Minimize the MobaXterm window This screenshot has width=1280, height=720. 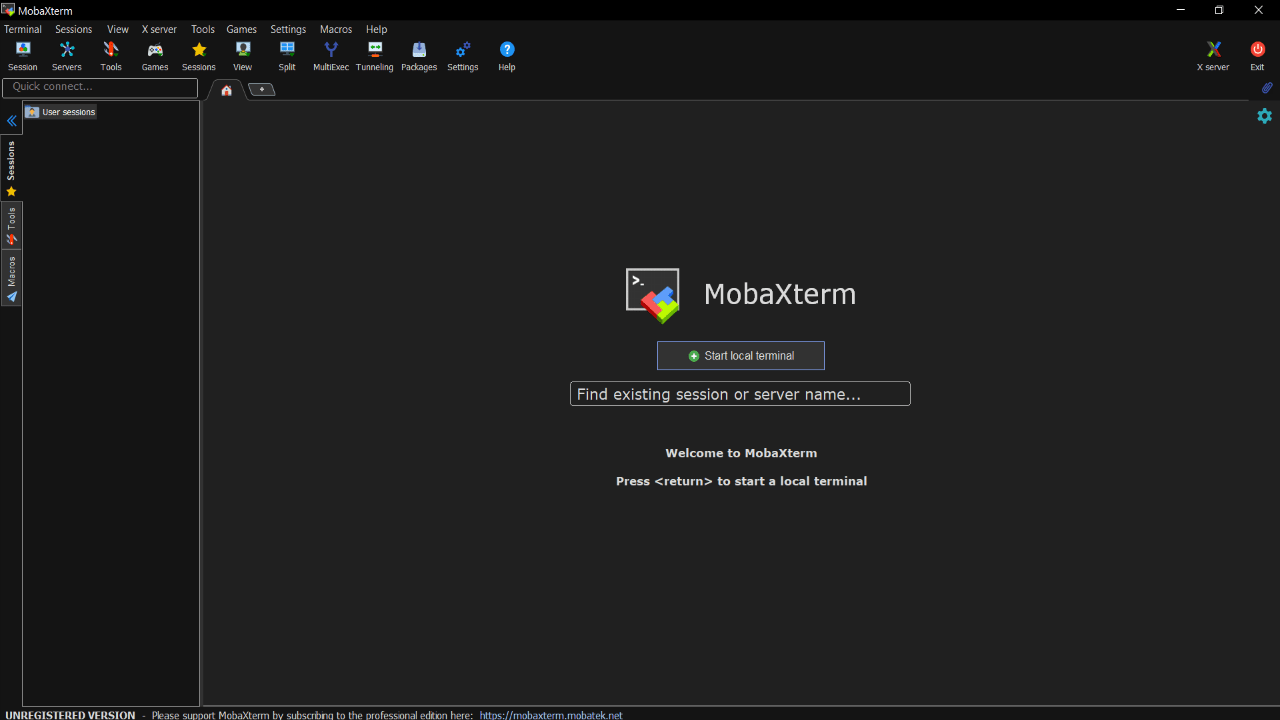[x=1181, y=10]
